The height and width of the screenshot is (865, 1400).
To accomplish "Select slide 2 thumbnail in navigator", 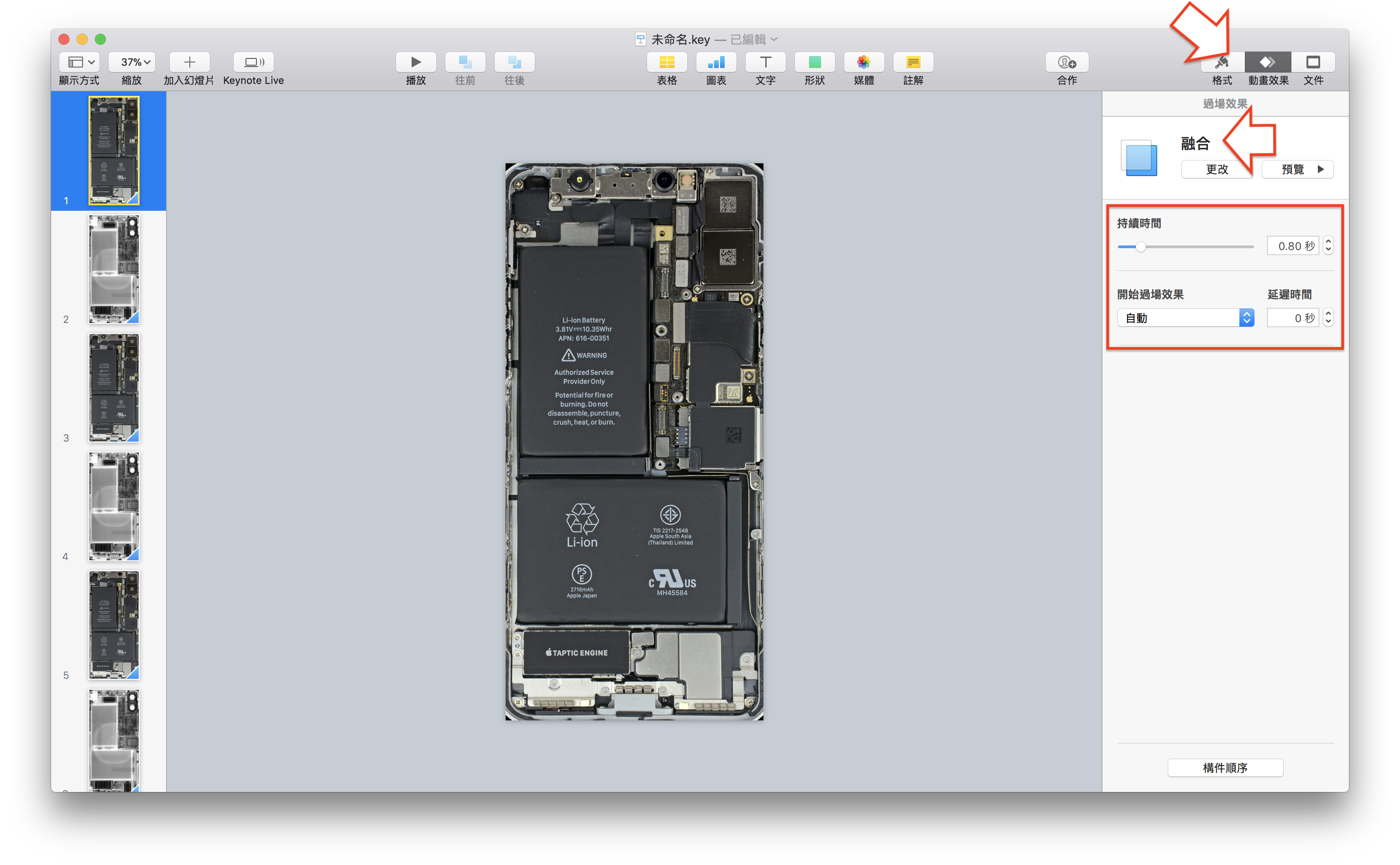I will 114,269.
